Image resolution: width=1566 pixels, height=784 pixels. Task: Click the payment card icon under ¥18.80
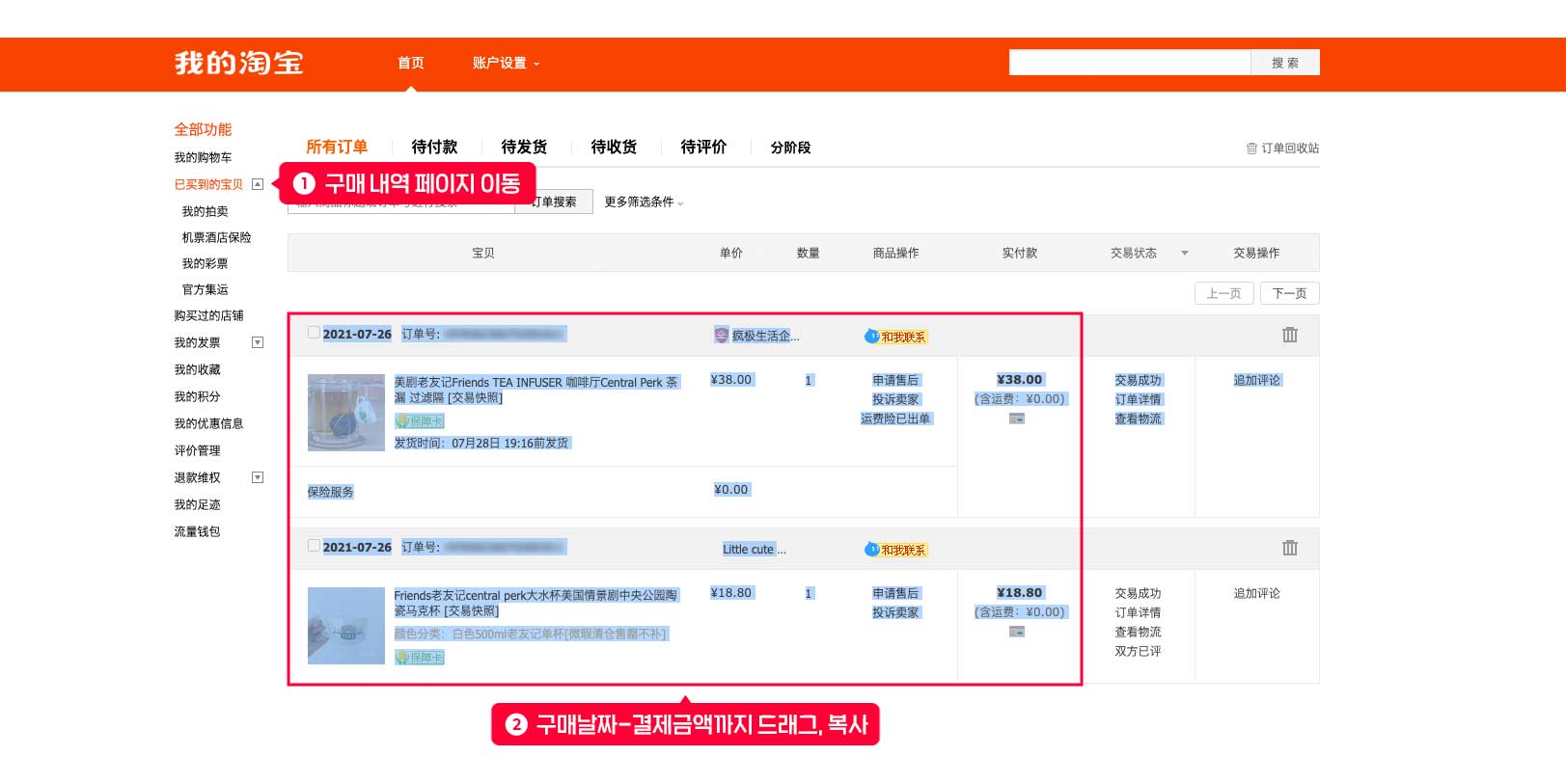coord(1017,632)
